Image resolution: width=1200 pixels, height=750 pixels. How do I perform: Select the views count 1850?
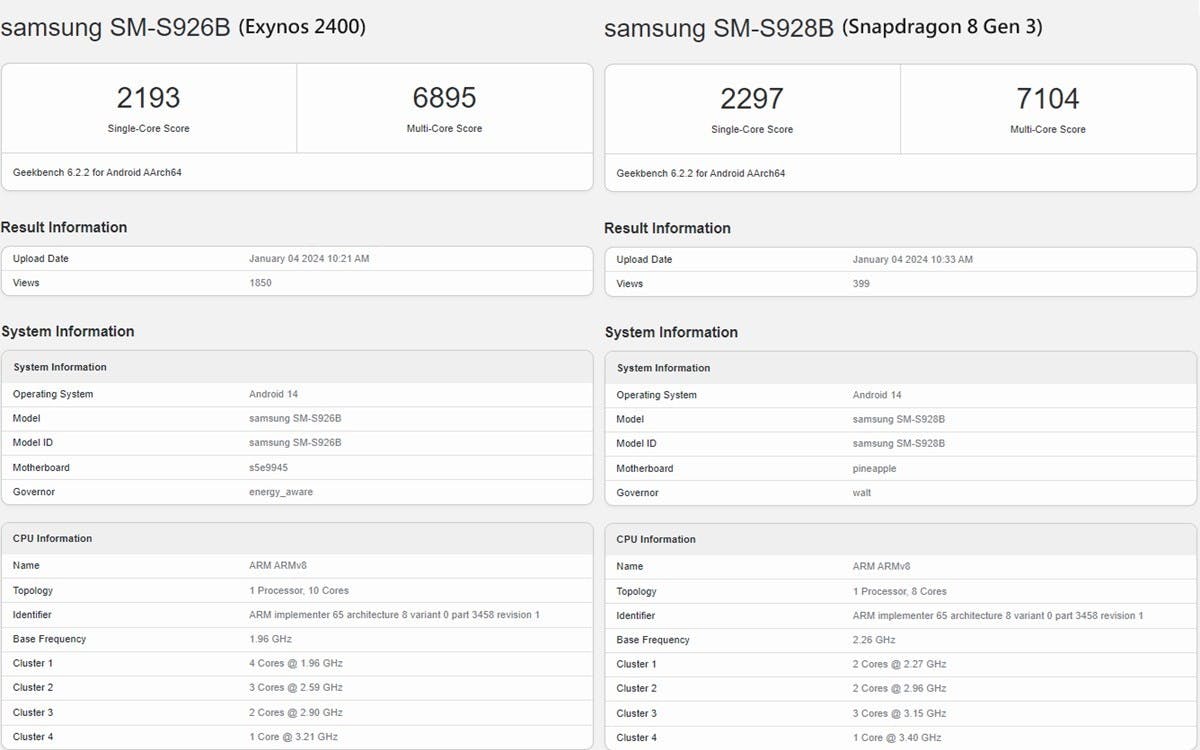[x=260, y=283]
